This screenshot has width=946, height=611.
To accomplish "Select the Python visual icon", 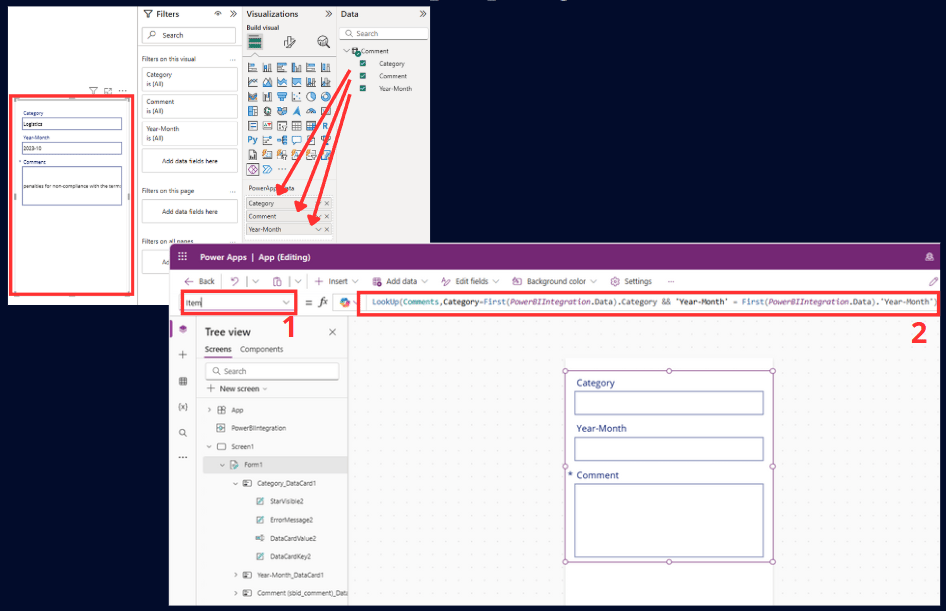I will (x=252, y=140).
